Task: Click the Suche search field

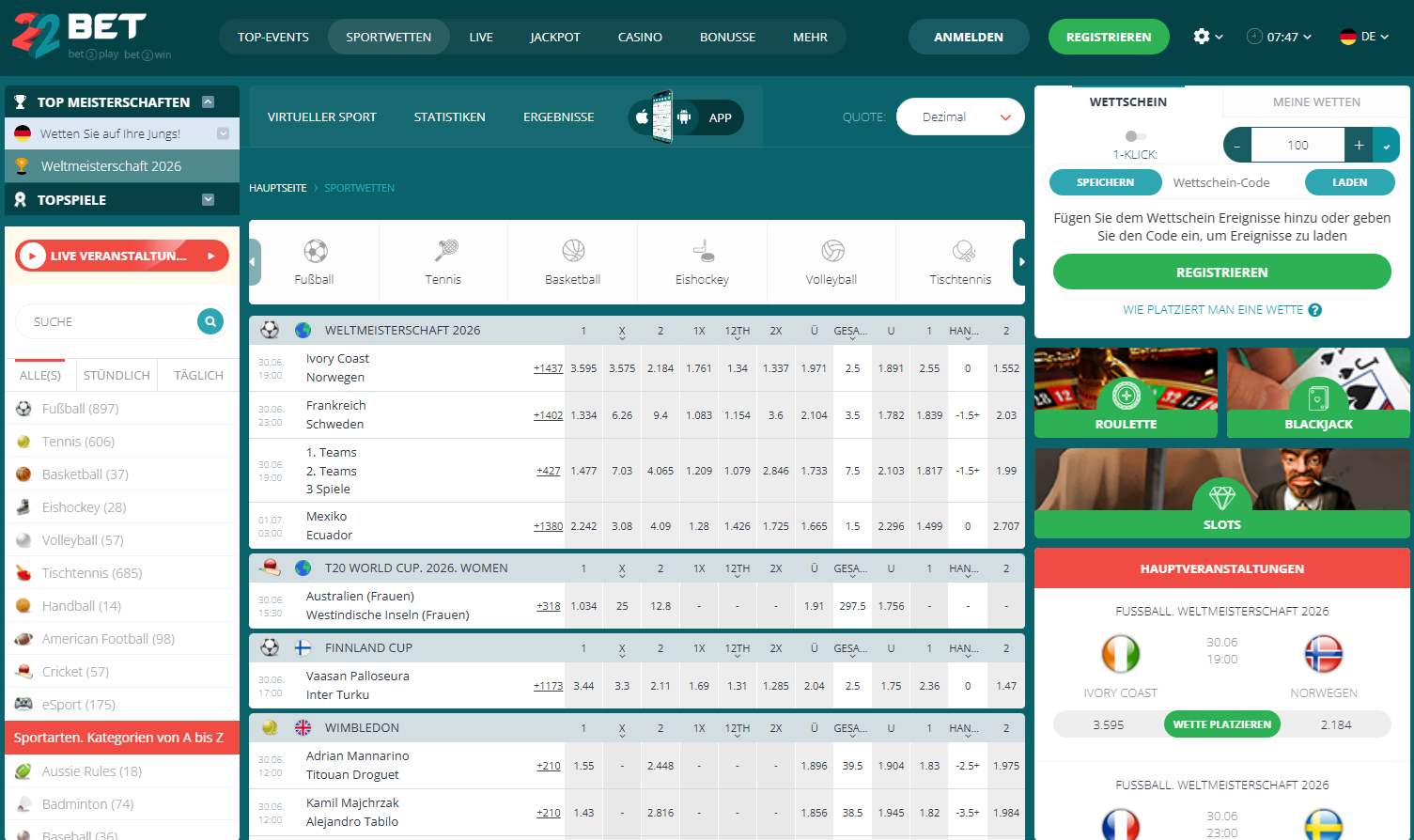Action: click(106, 321)
